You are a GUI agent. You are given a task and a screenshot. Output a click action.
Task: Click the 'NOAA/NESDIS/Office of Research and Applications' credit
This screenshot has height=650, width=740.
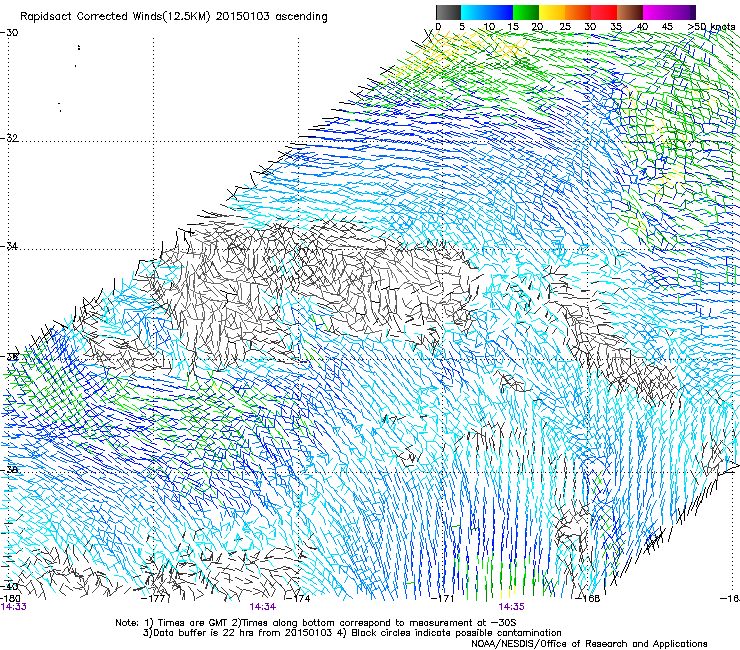coord(589,644)
